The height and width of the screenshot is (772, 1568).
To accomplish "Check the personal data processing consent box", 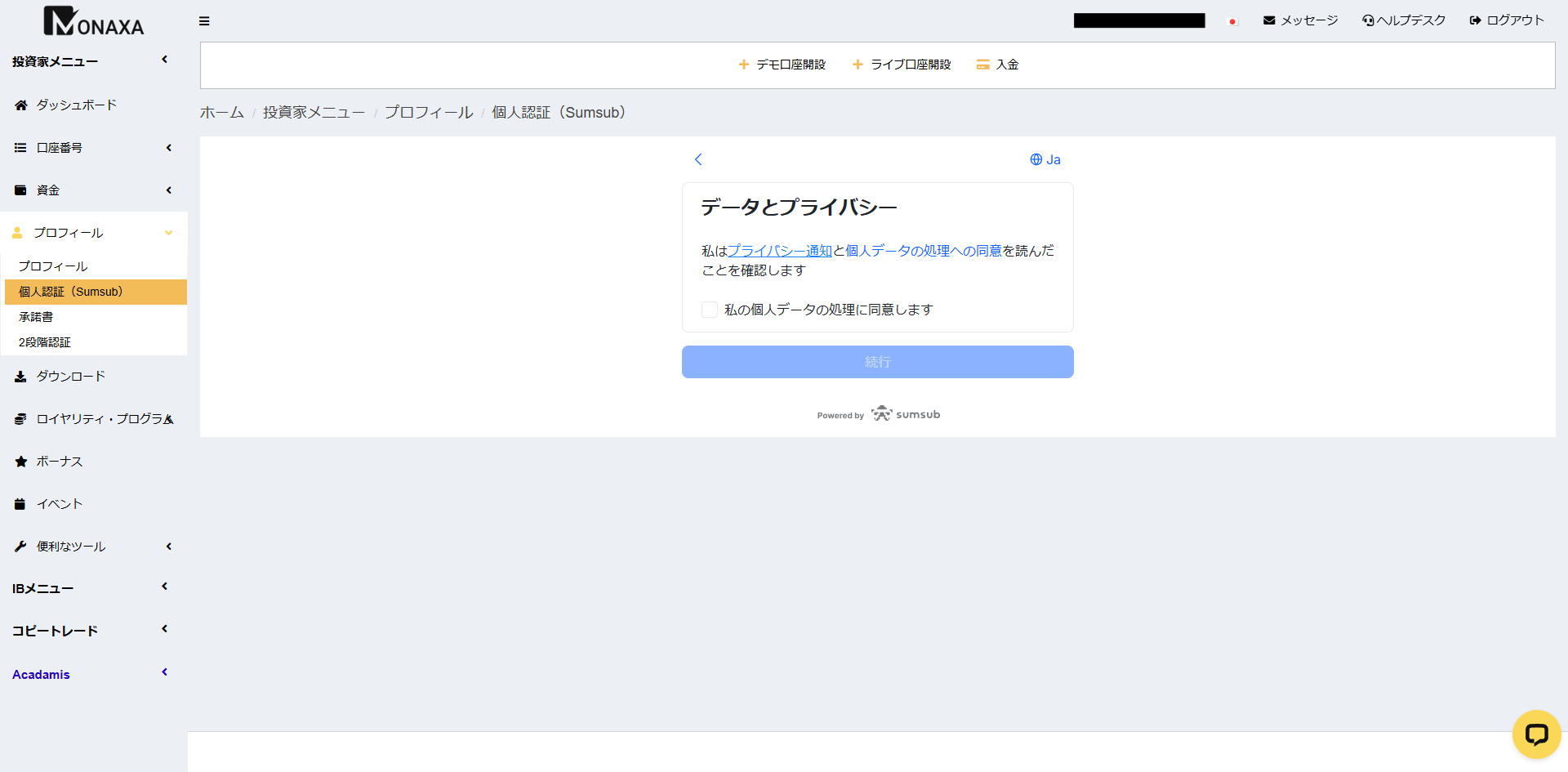I will pyautogui.click(x=710, y=310).
